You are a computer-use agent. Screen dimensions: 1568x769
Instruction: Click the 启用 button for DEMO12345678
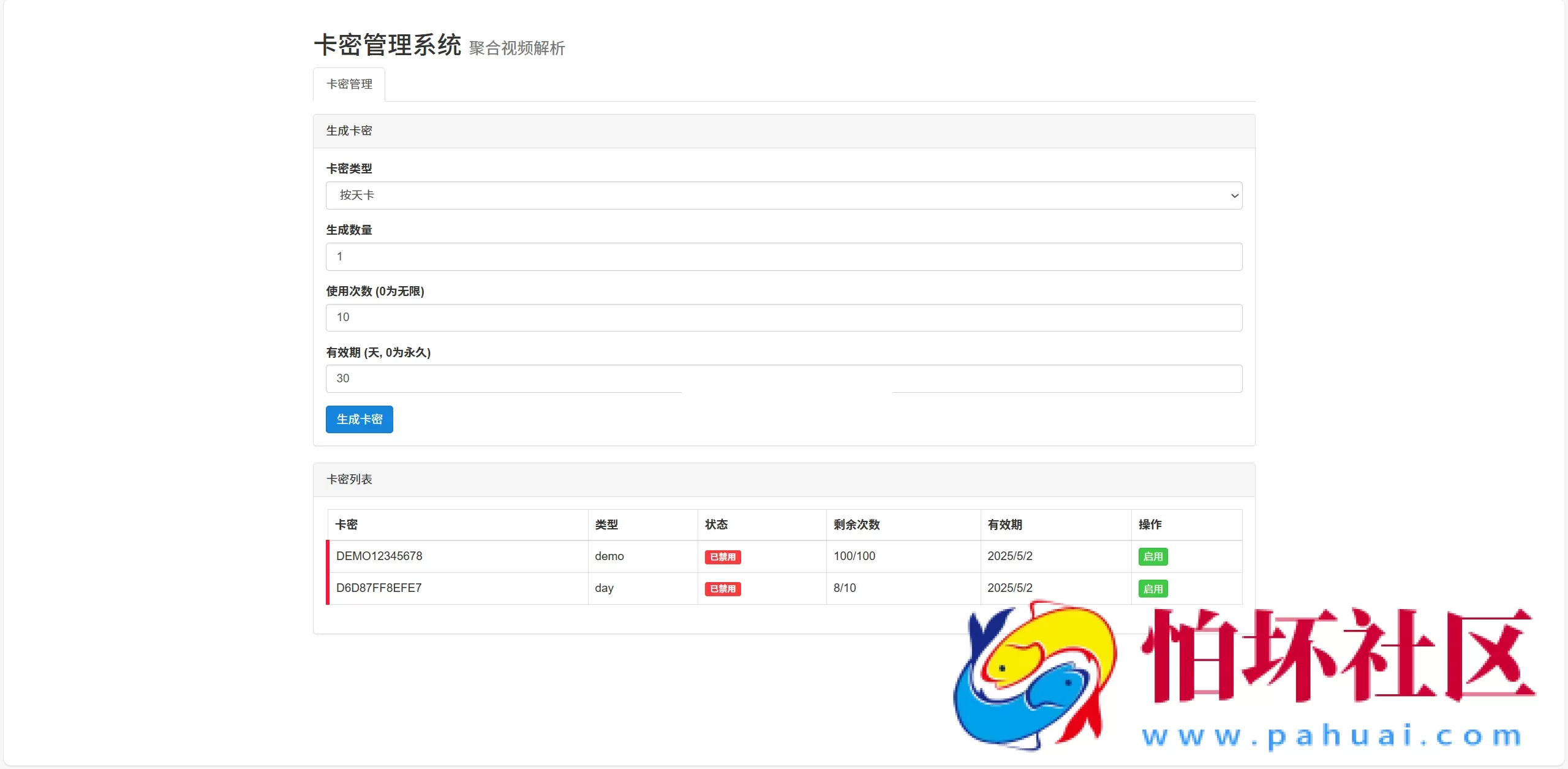tap(1153, 556)
